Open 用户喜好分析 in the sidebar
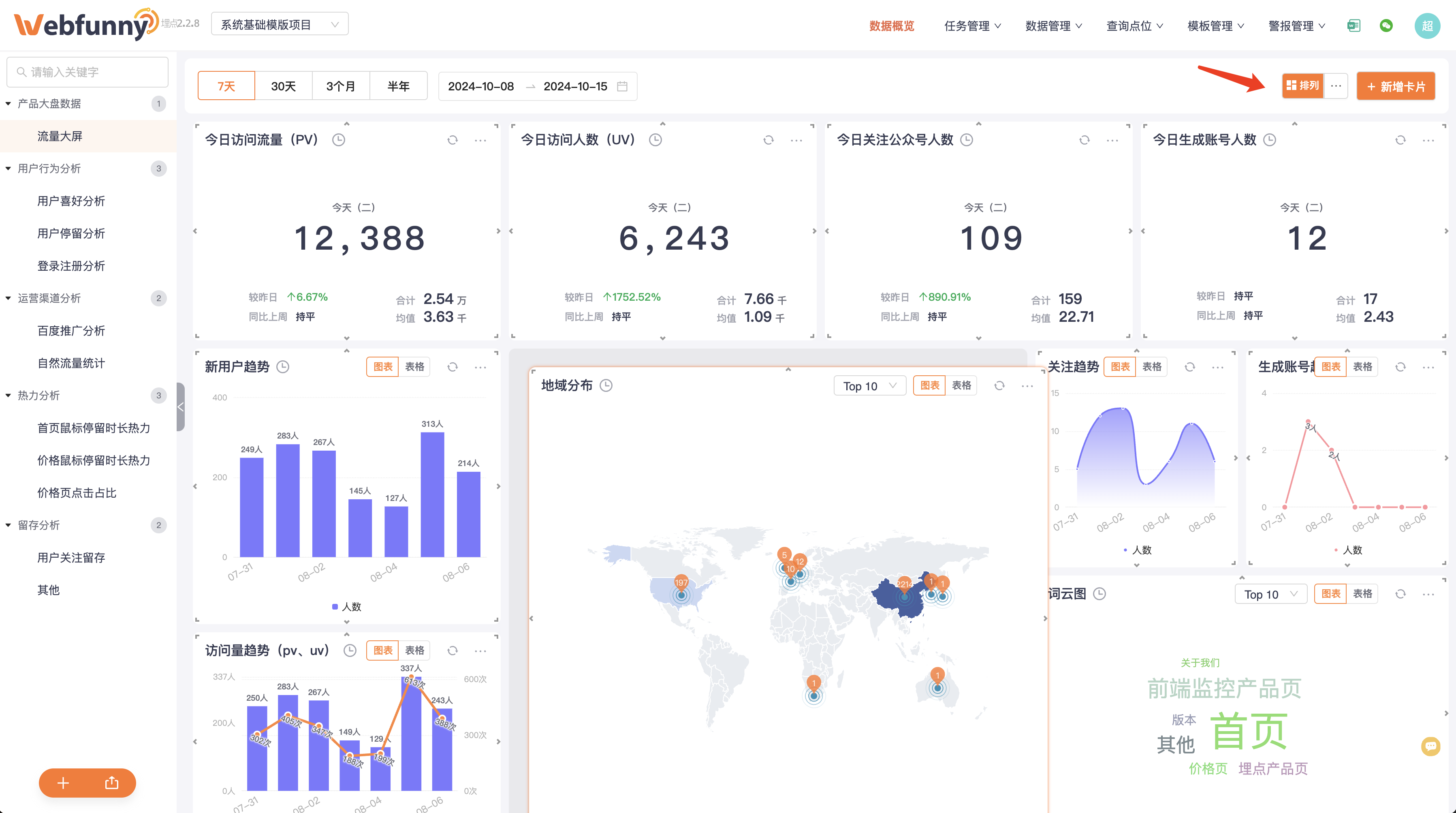Viewport: 1456px width, 813px height. pos(71,201)
